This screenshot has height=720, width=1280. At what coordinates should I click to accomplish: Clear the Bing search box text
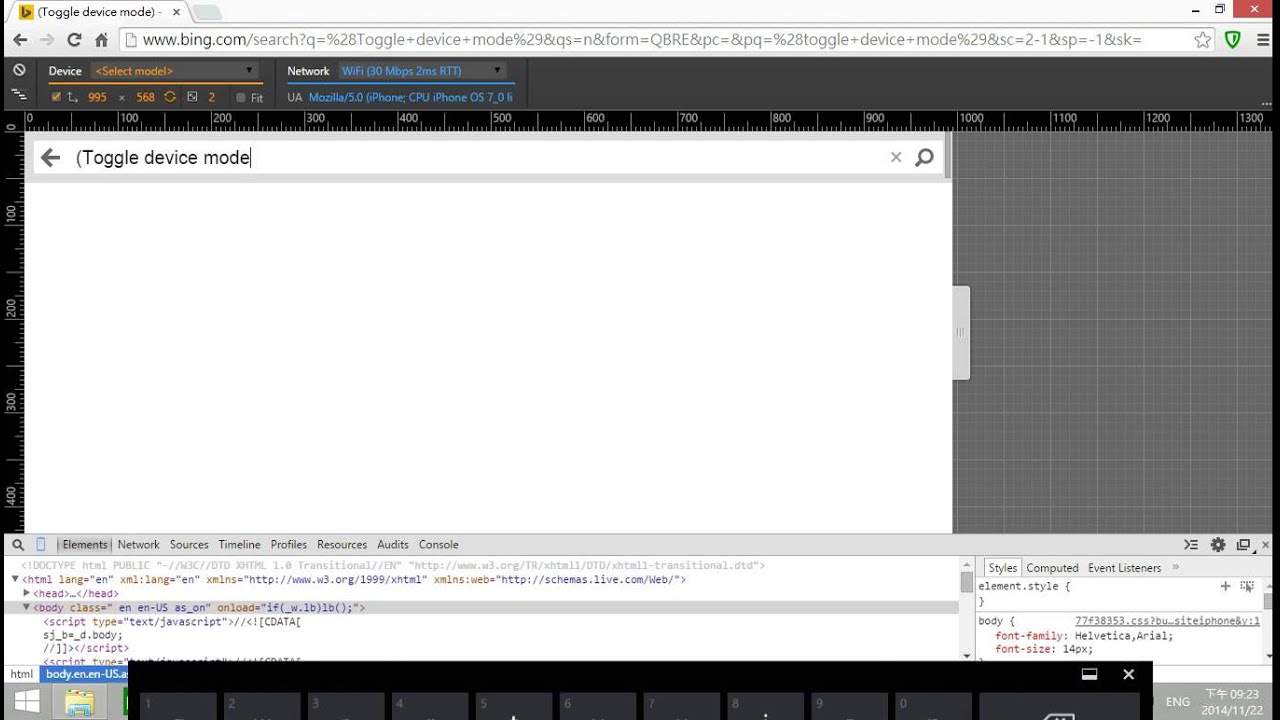coord(896,157)
